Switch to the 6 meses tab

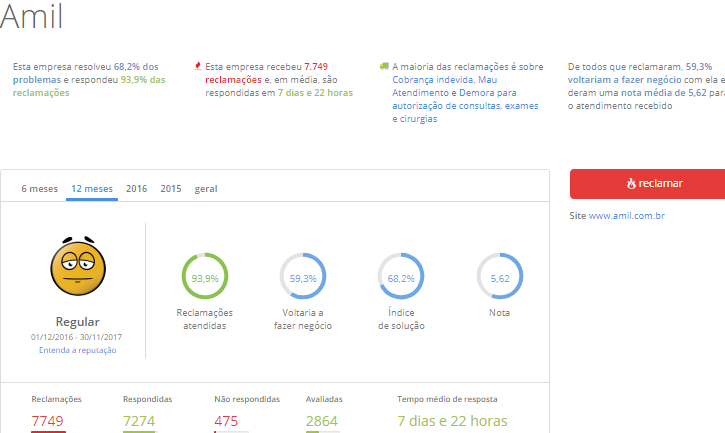pyautogui.click(x=39, y=189)
